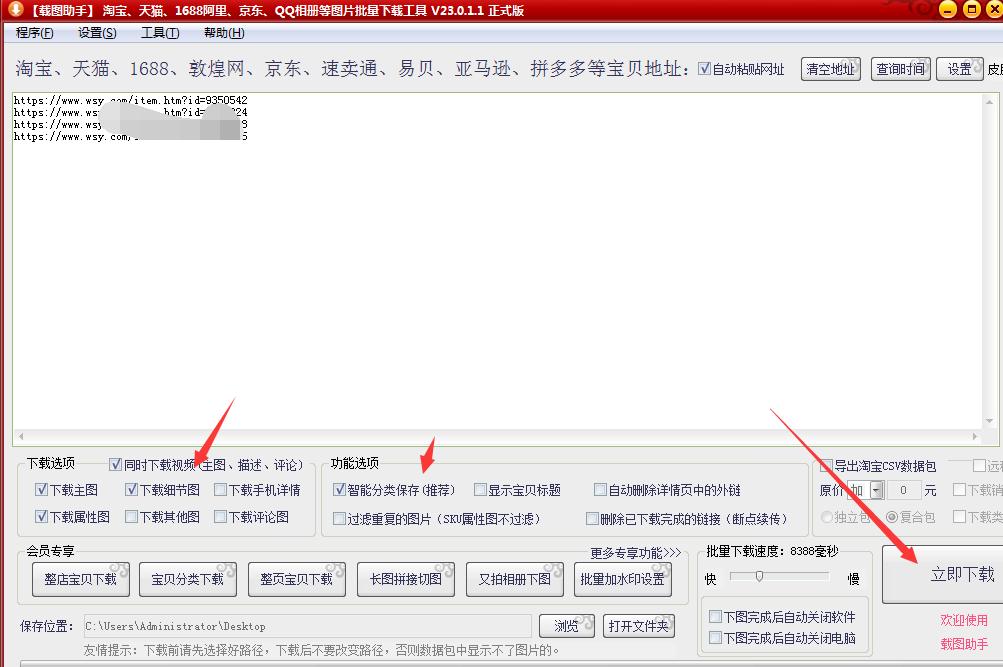Viewport: 1003px width, 667px height.
Task: Open the 程序 menu
Action: coord(32,32)
